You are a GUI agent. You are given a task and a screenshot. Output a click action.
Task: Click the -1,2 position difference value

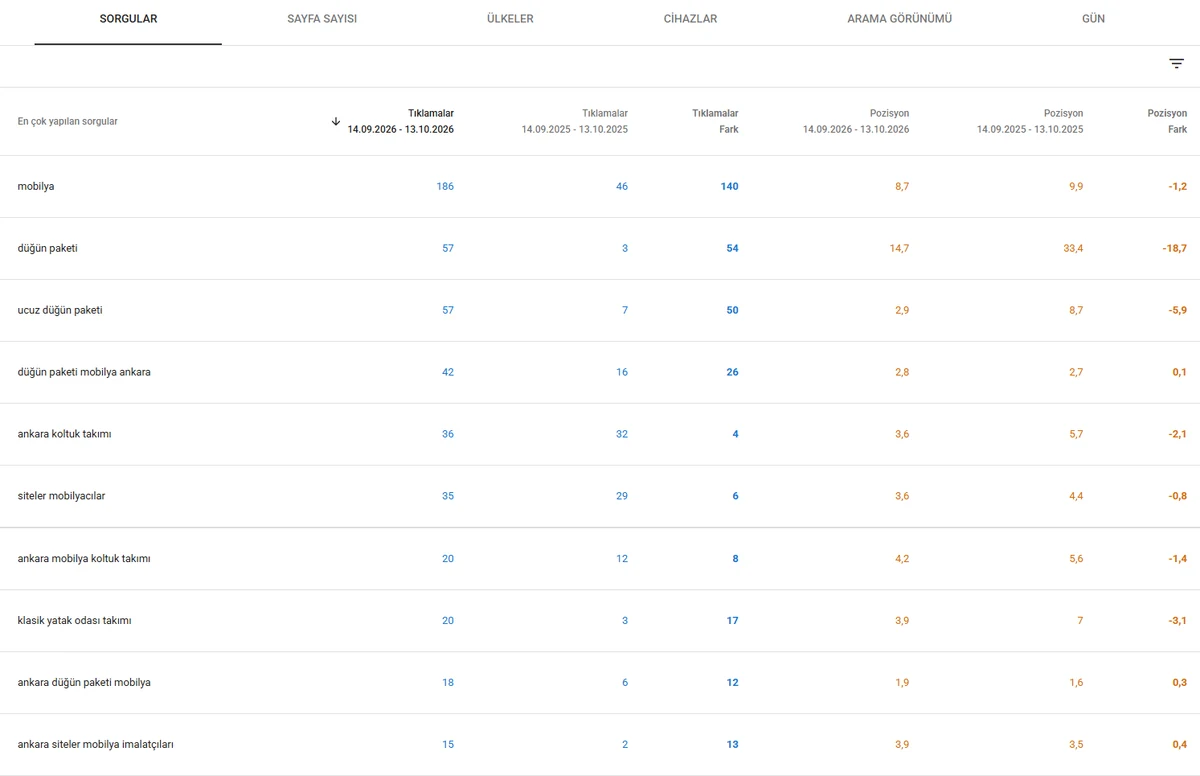click(1178, 186)
